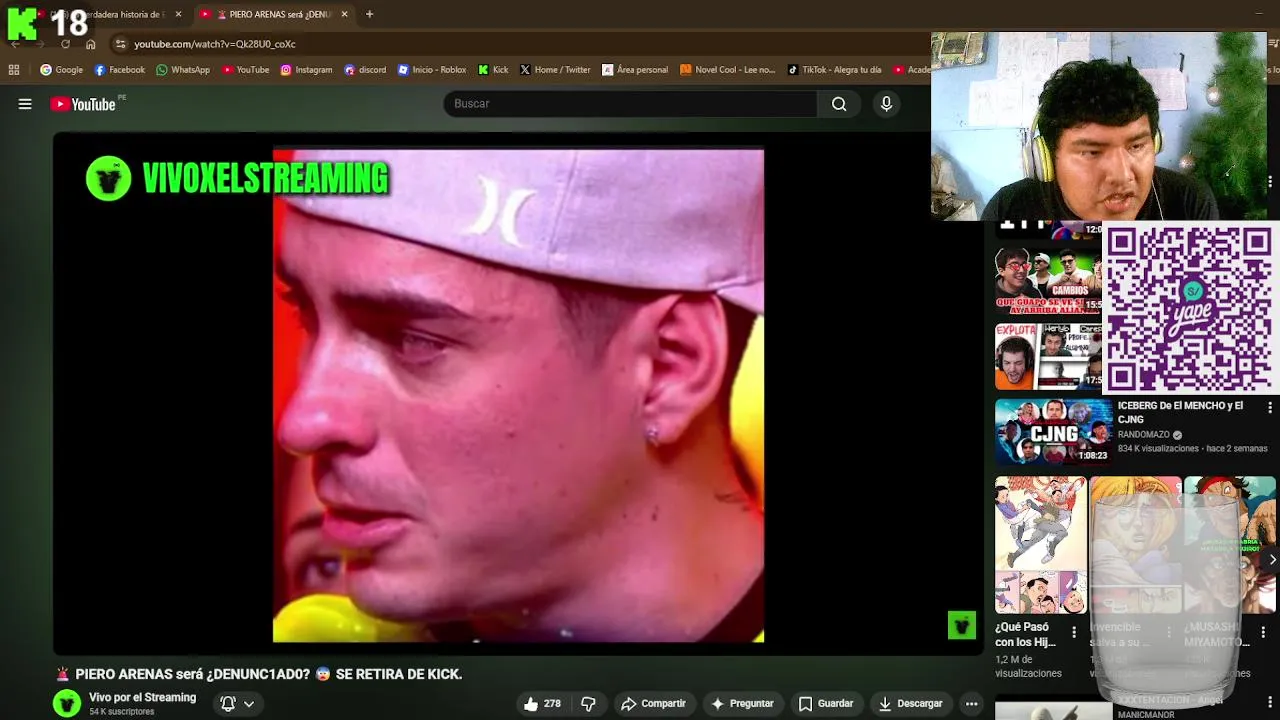Open Home / Twitter bookmark
Image resolution: width=1280 pixels, height=720 pixels.
pos(555,70)
